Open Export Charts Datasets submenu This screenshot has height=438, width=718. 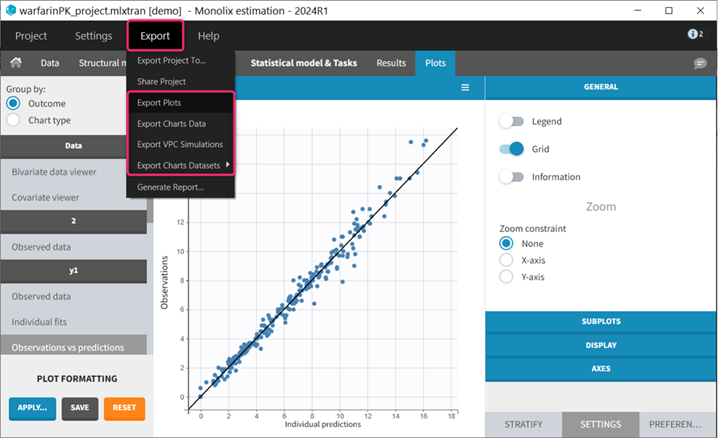click(180, 165)
